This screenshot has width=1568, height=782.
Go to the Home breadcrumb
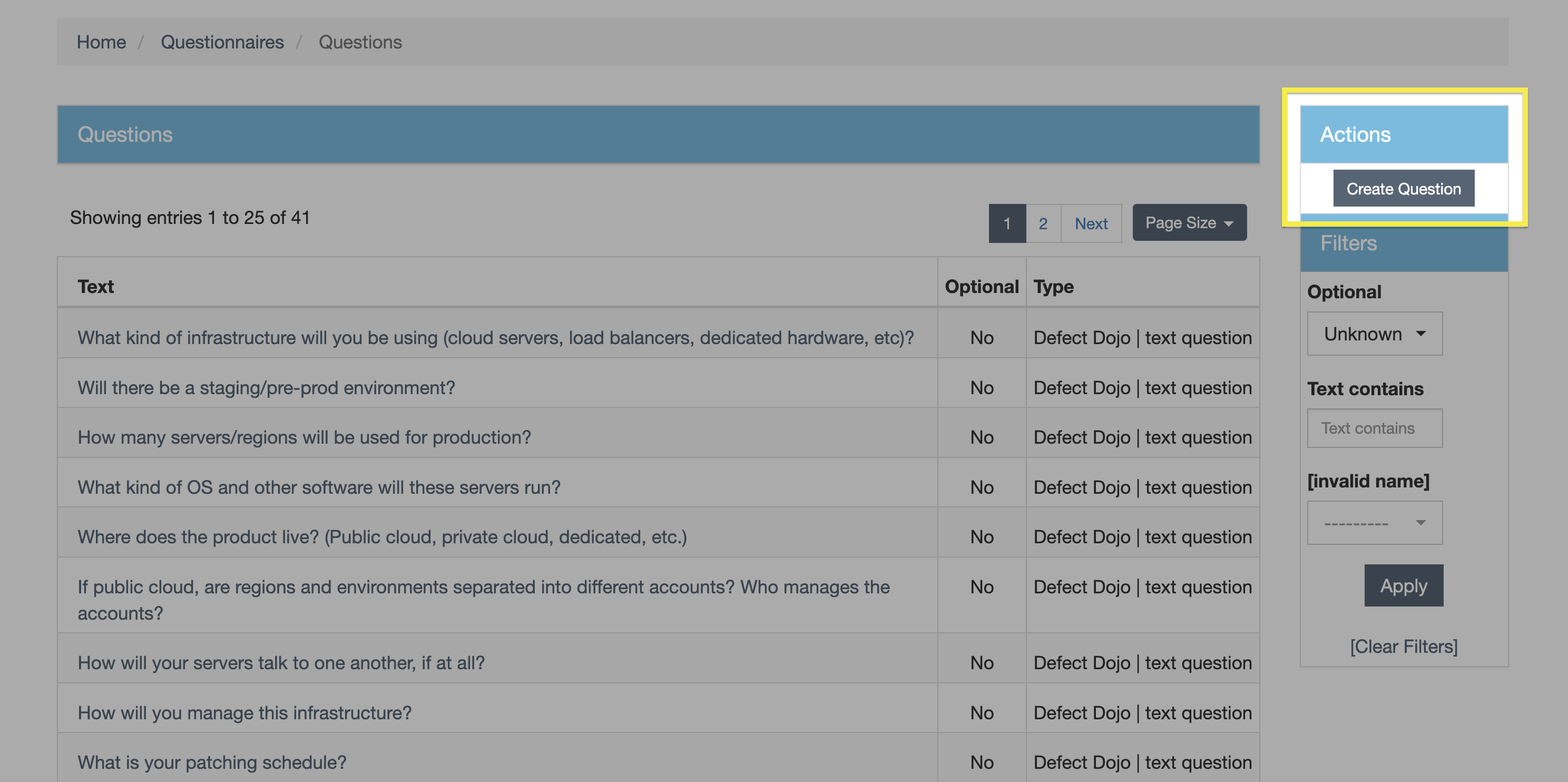(x=101, y=42)
